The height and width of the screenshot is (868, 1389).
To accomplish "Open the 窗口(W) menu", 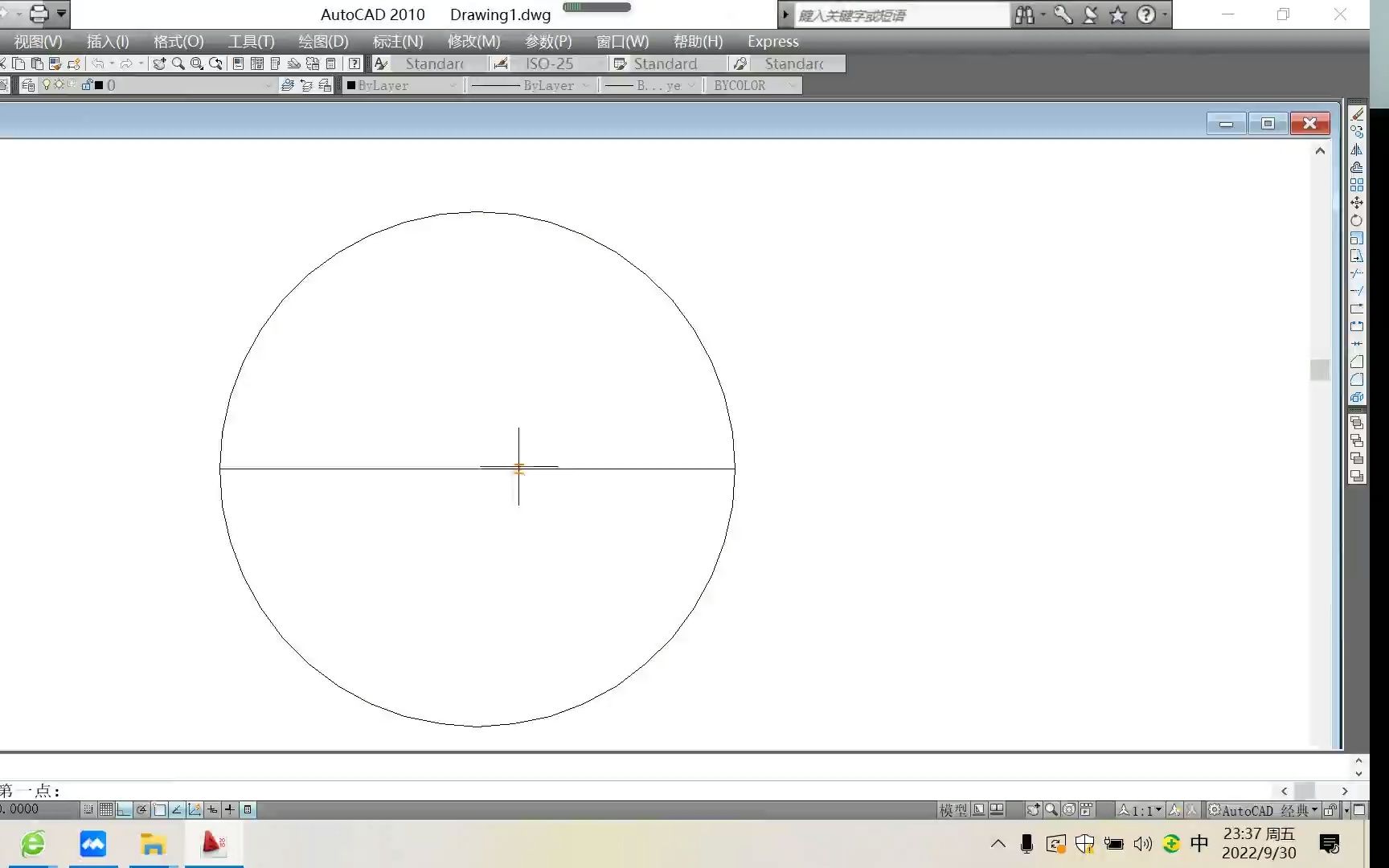I will coord(622,41).
